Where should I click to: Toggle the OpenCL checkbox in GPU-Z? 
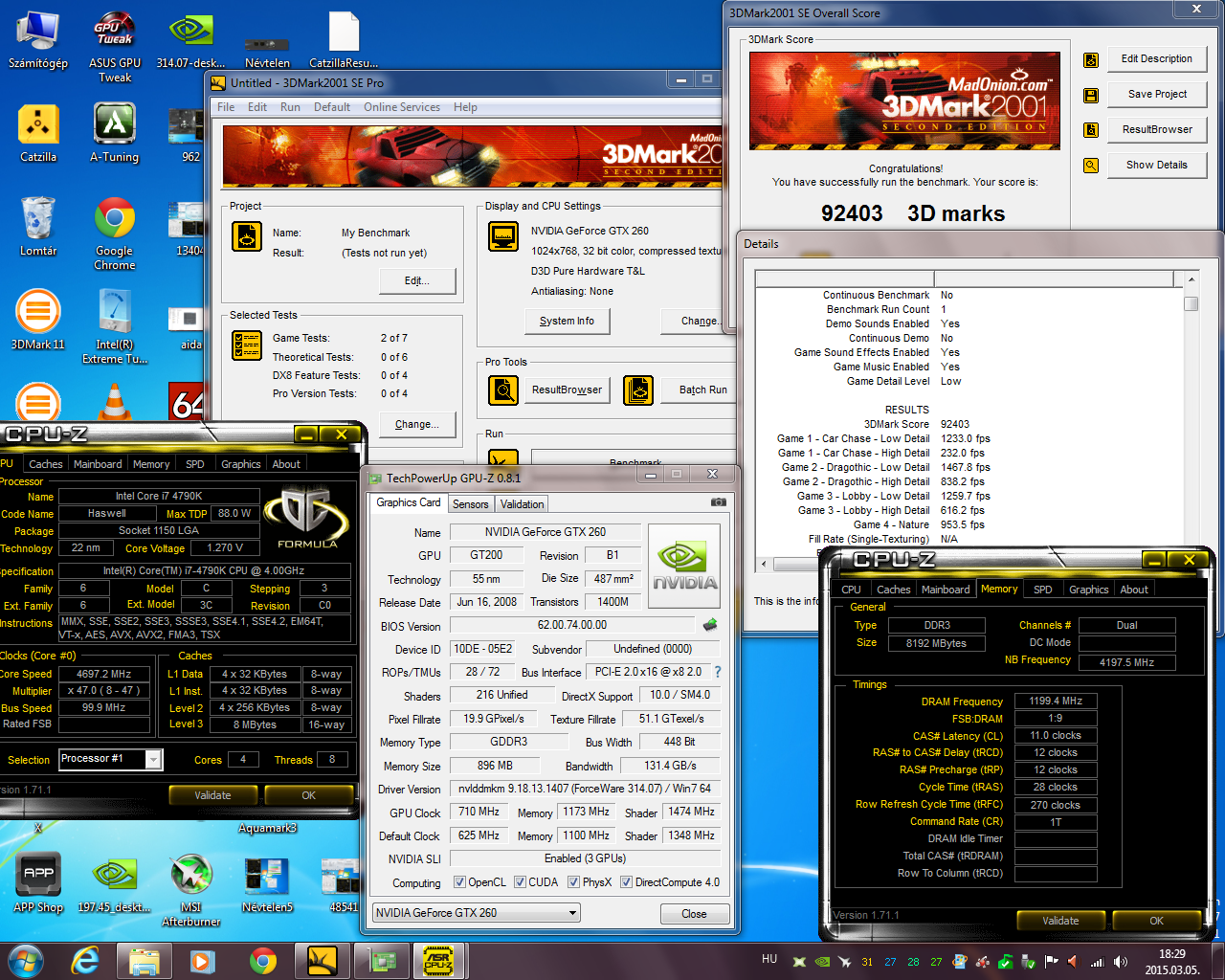(x=459, y=882)
